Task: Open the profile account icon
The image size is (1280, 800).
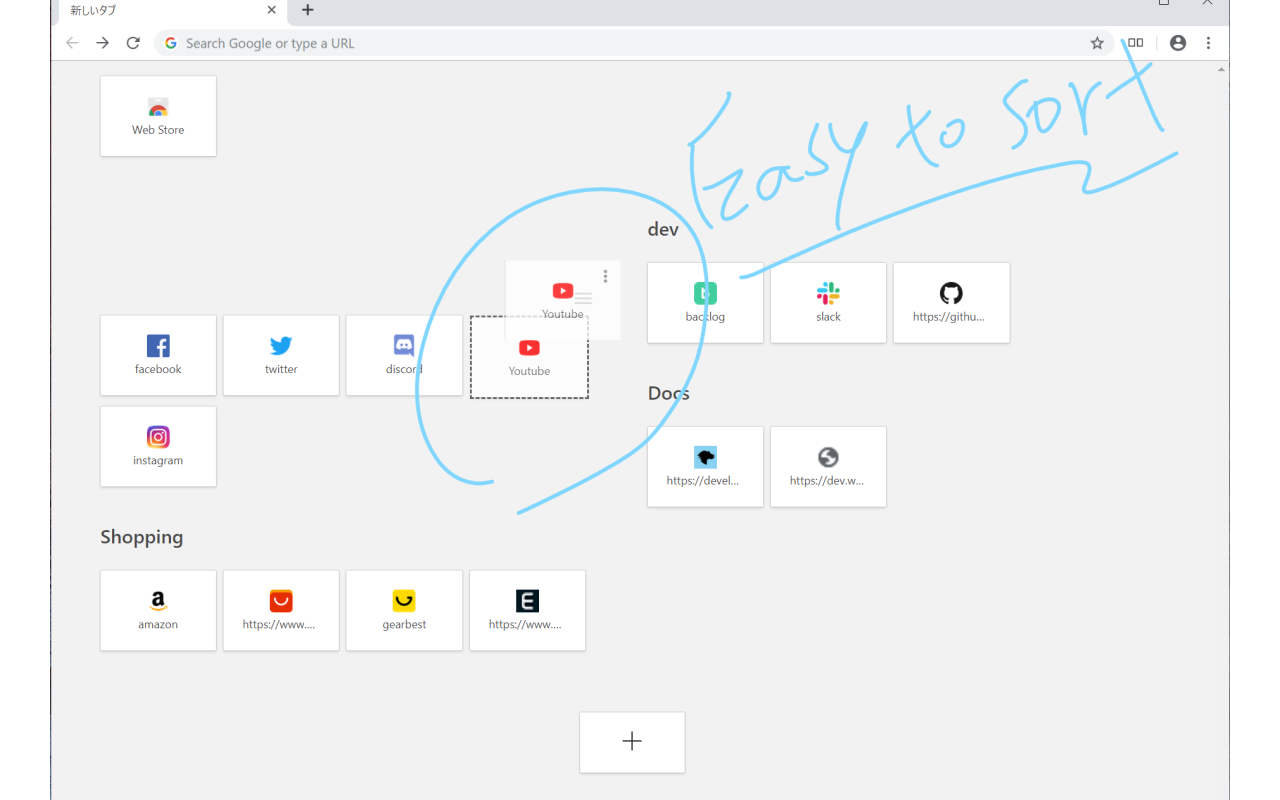Action: [1178, 43]
